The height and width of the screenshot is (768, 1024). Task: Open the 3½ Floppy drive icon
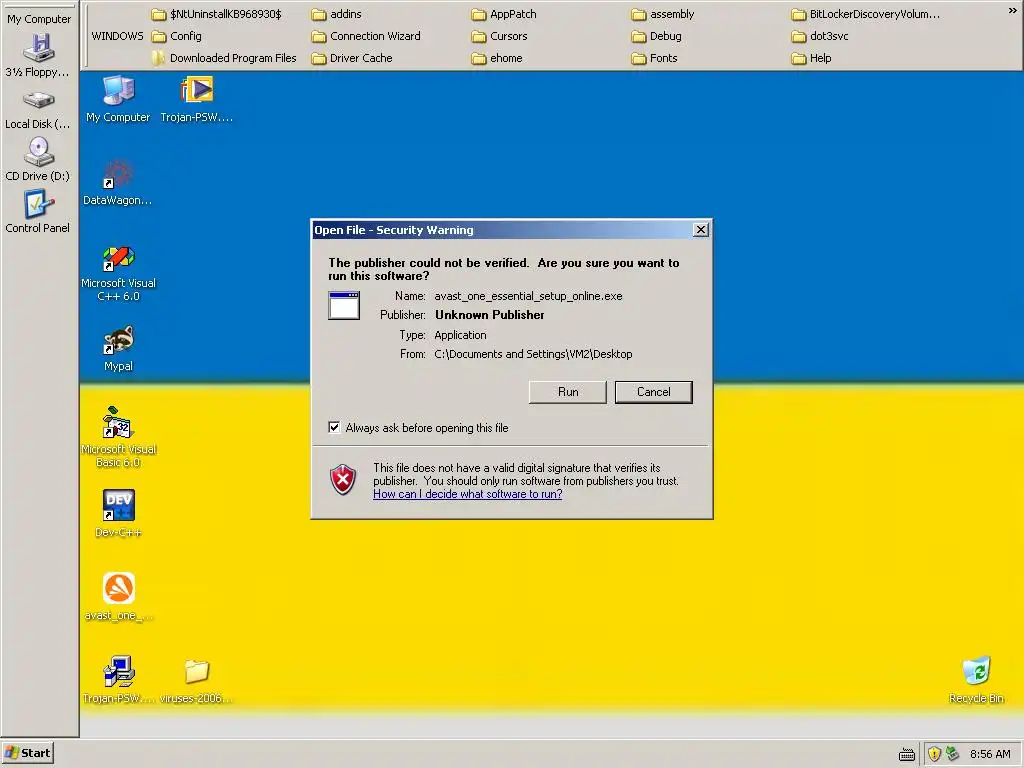pyautogui.click(x=39, y=55)
